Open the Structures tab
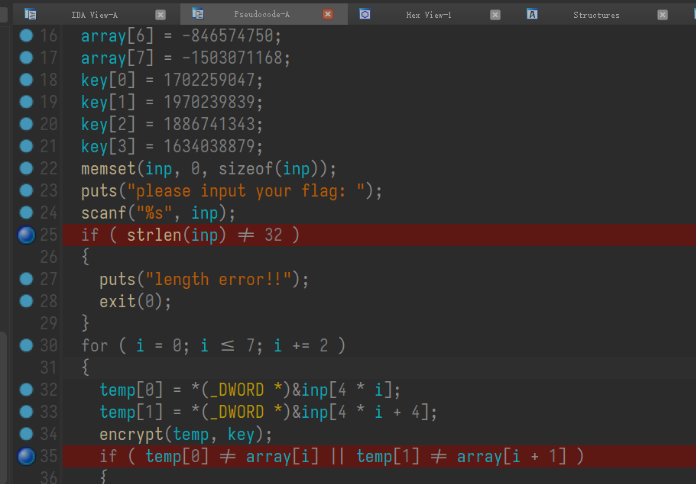696x484 pixels. 596,15
